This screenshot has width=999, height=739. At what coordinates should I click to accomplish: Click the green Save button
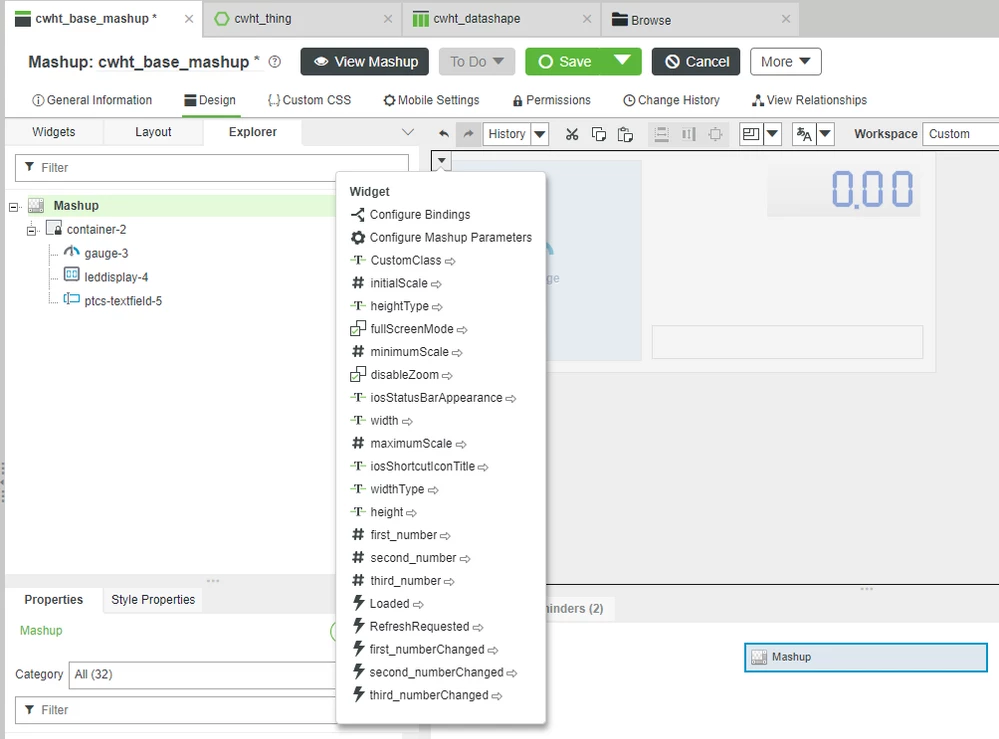pos(564,62)
